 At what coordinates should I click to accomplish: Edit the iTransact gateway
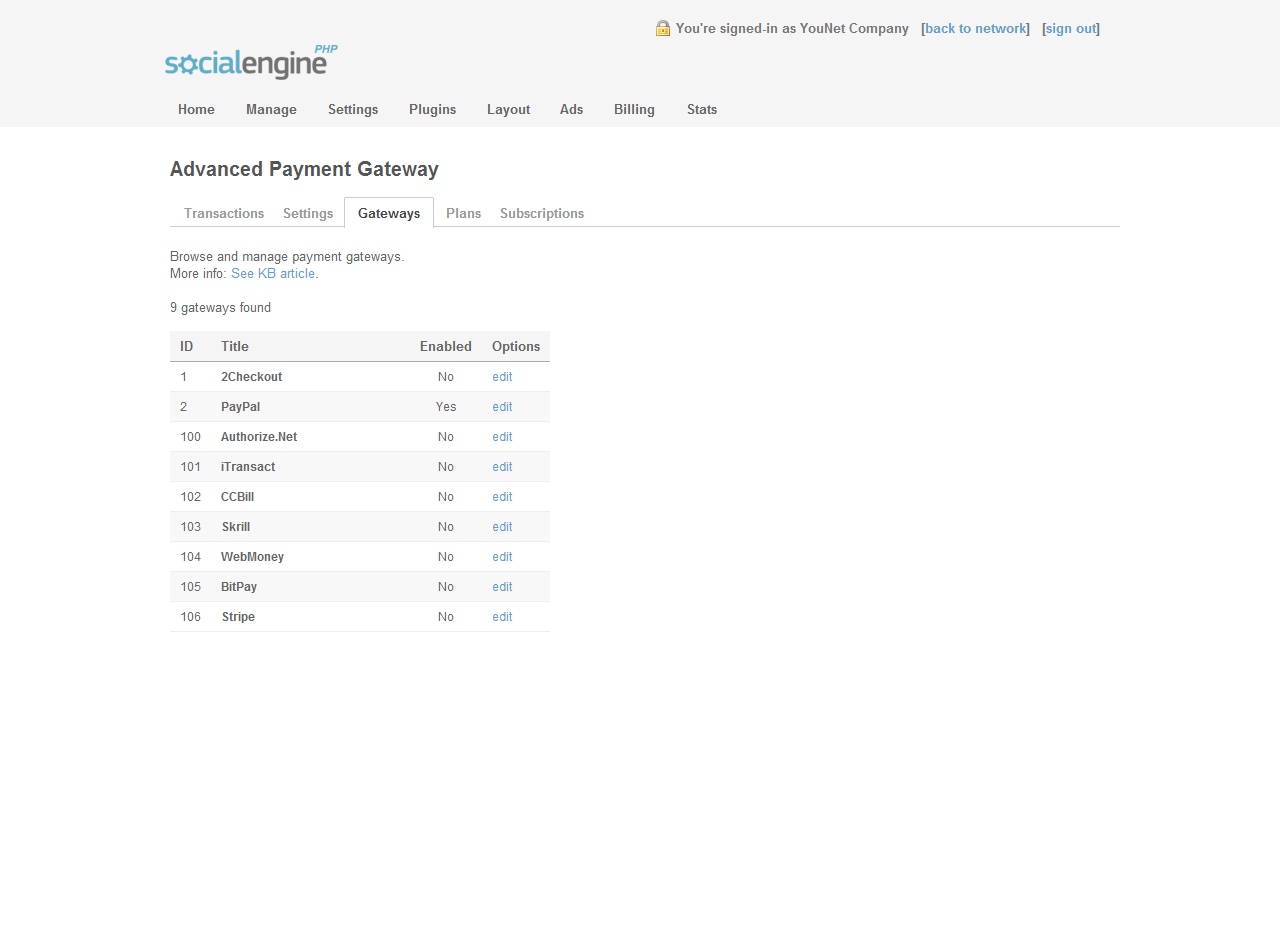pos(502,467)
